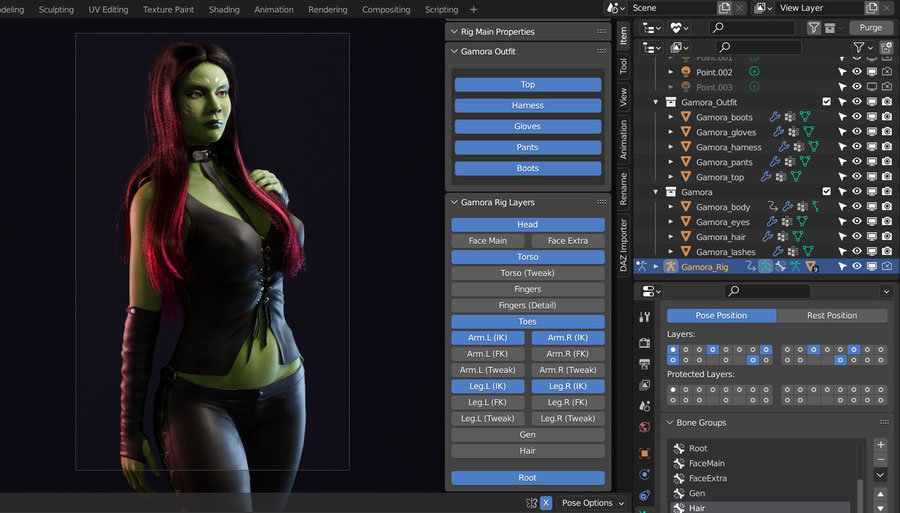Switch to the Shading workspace tab
The height and width of the screenshot is (513, 900).
pyautogui.click(x=224, y=9)
